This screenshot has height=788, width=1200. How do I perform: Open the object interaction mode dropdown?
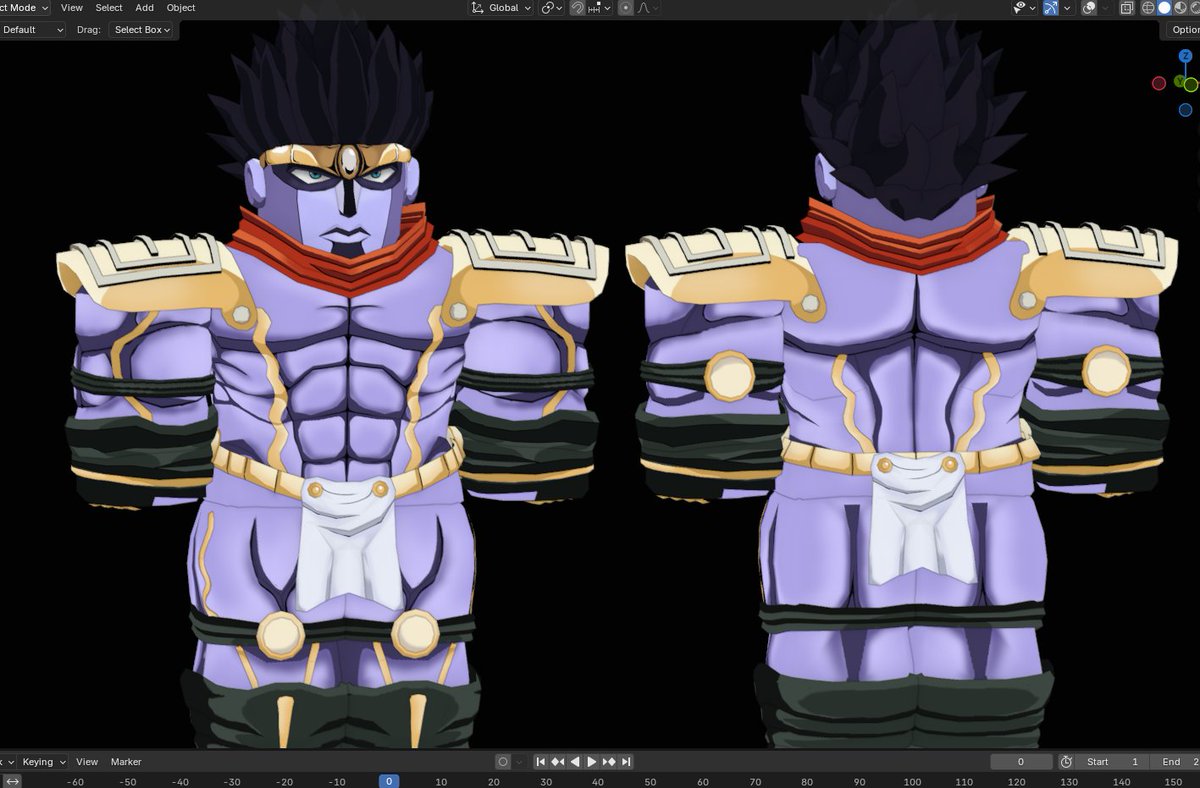[x=24, y=8]
